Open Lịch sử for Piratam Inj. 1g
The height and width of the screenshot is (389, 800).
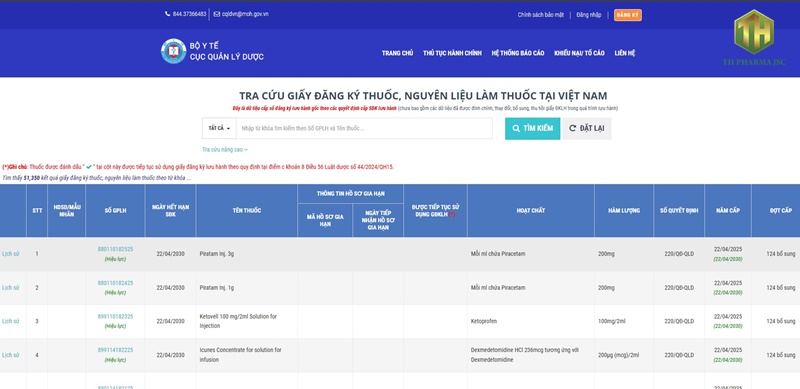tap(10, 287)
